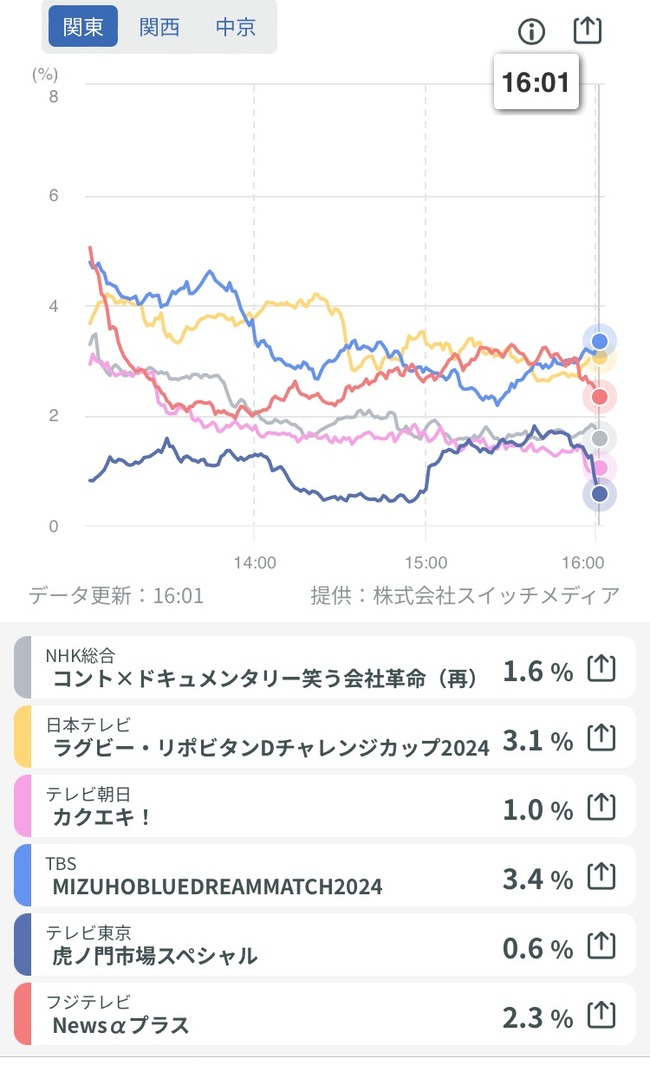Screen dimensions: 650x1065
Task: Select the blue TBS data point on chart
Action: [599, 341]
